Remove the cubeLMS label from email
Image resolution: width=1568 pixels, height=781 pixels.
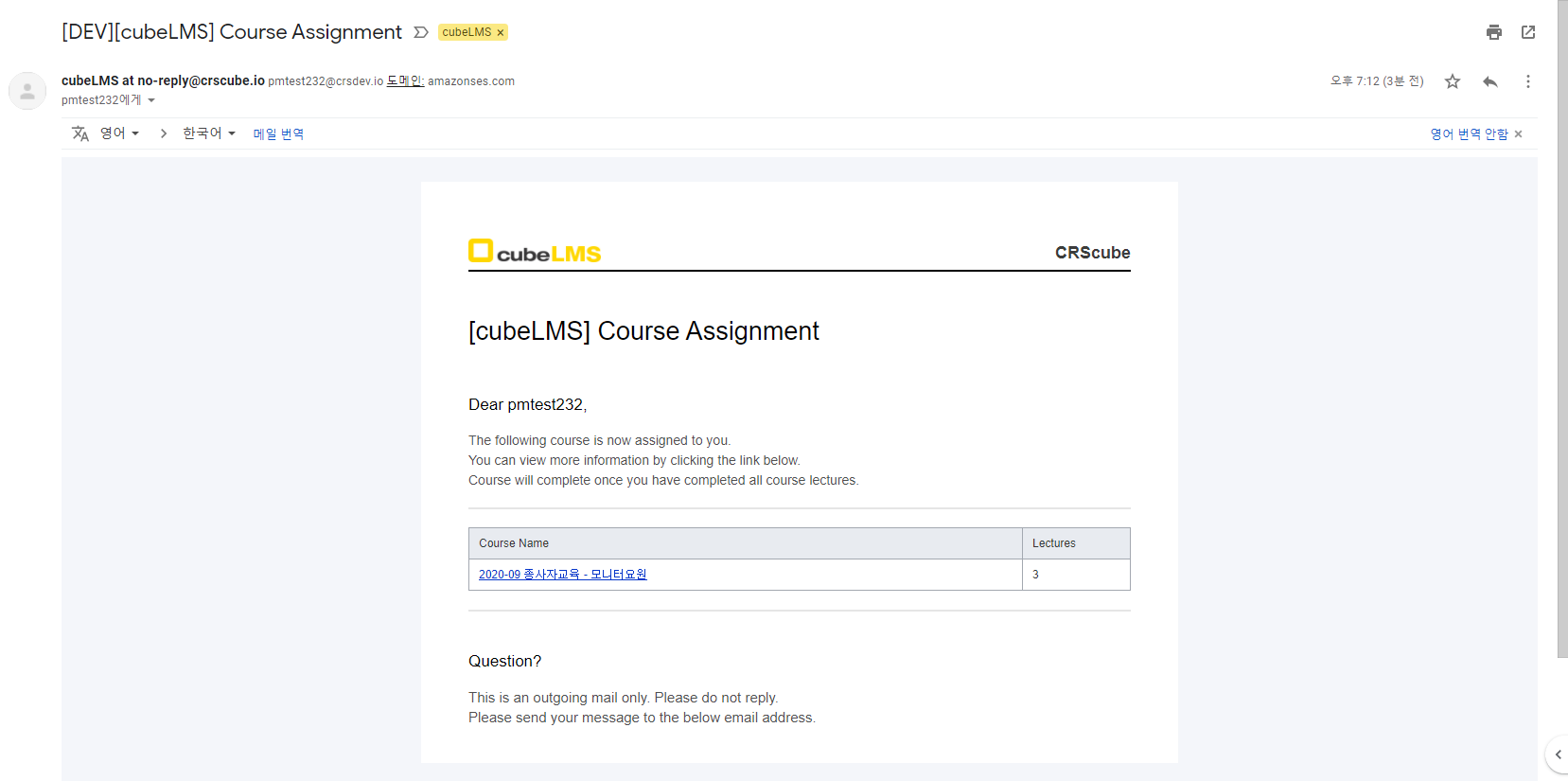coord(501,33)
